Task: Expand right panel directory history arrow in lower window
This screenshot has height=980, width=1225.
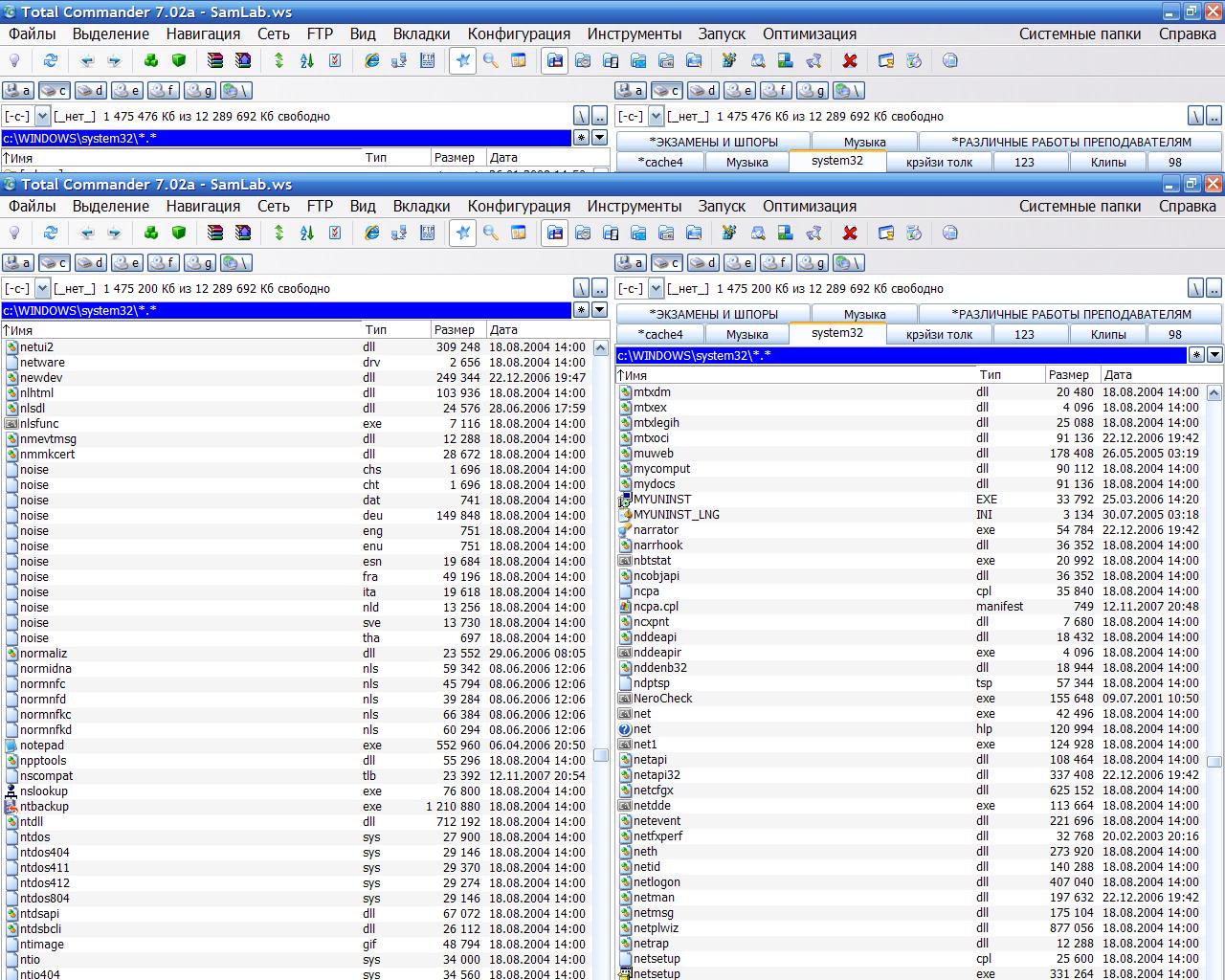Action: [x=1214, y=355]
